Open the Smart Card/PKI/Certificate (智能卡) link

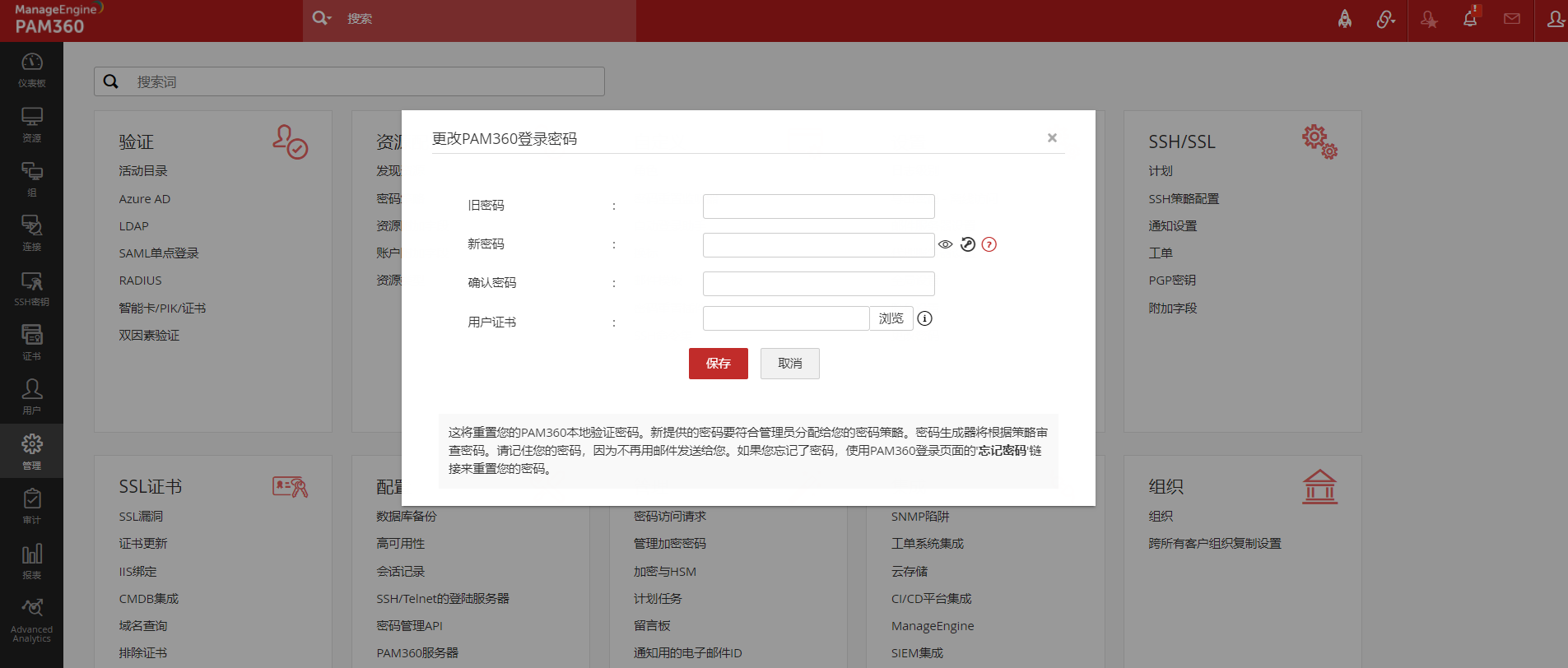[x=162, y=308]
